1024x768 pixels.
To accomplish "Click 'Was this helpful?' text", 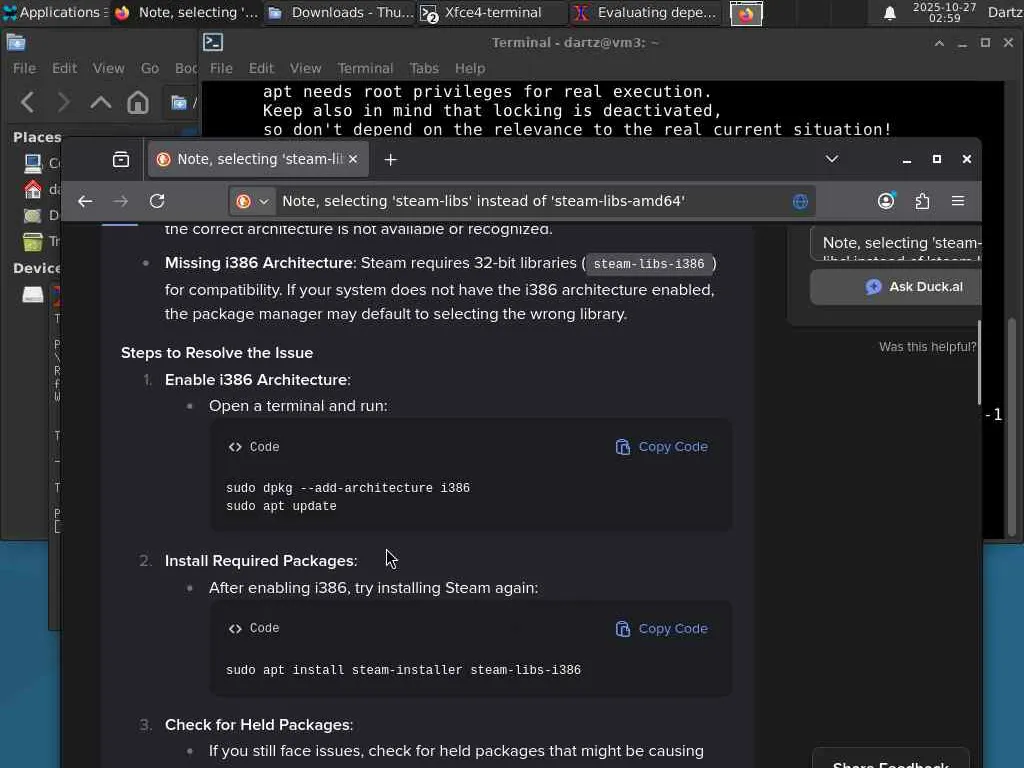I will 927,347.
